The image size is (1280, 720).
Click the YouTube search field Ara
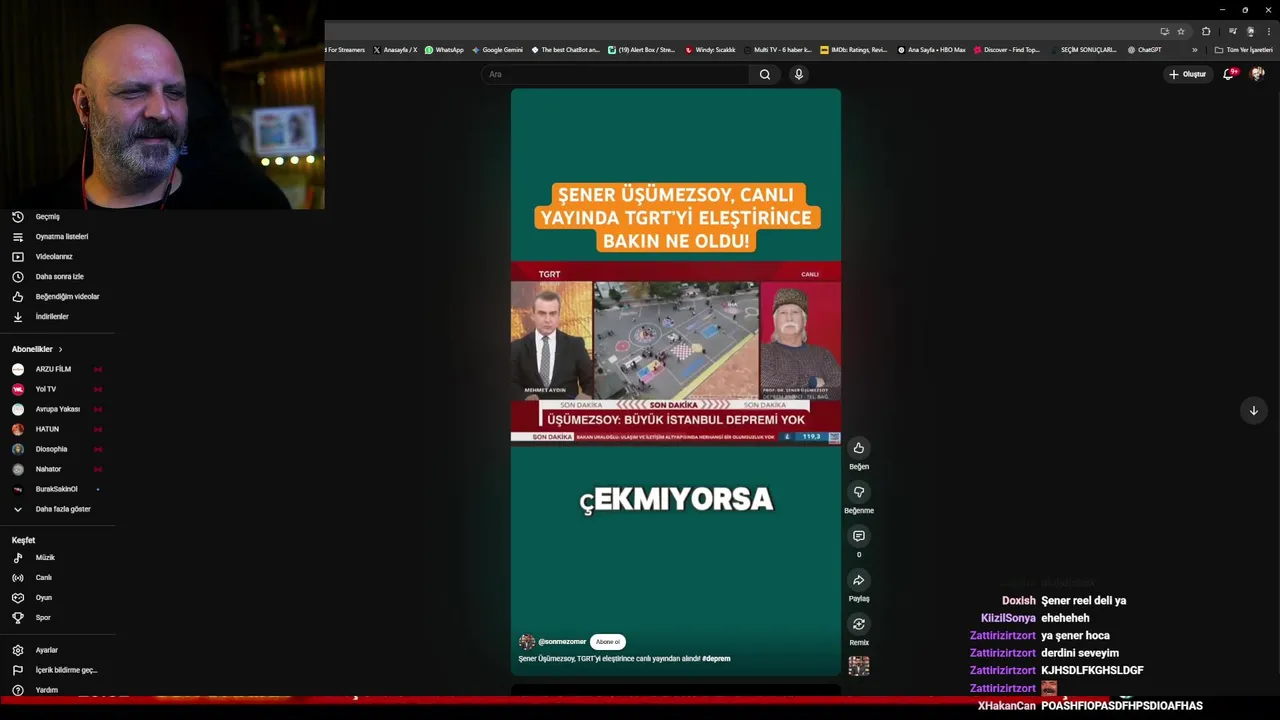615,74
